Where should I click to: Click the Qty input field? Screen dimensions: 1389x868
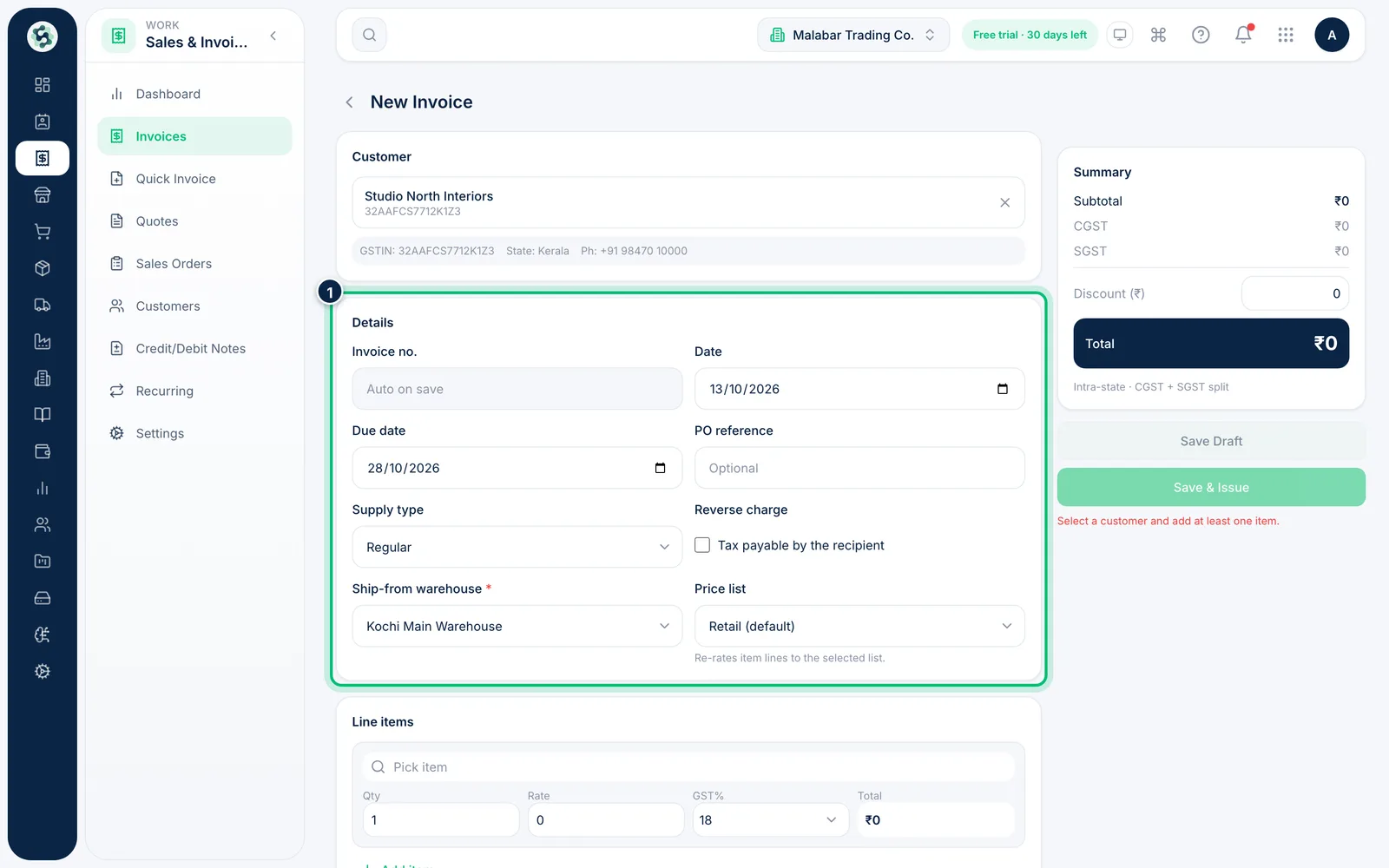coord(441,819)
